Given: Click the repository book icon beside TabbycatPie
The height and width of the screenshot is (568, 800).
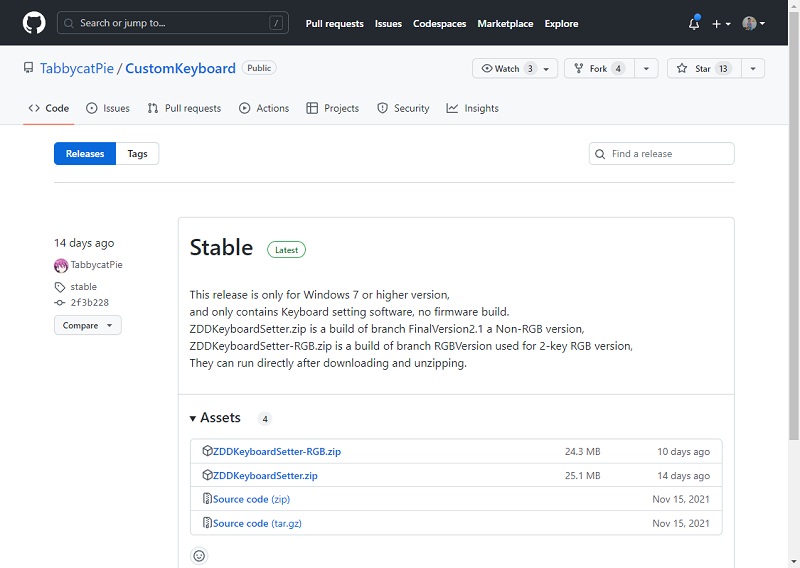Looking at the screenshot, I should coord(29,68).
